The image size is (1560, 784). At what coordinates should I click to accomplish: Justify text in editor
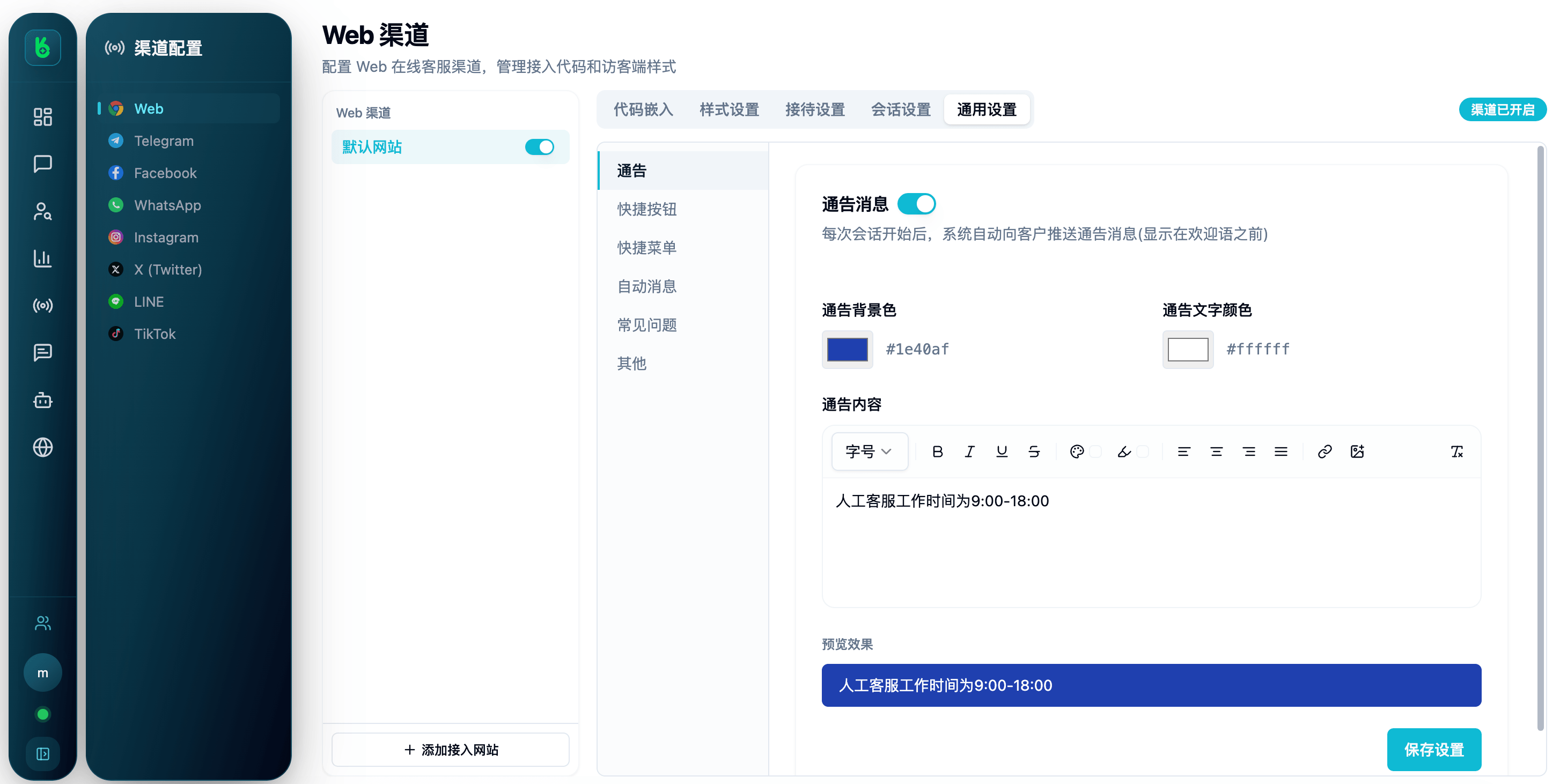click(1281, 452)
